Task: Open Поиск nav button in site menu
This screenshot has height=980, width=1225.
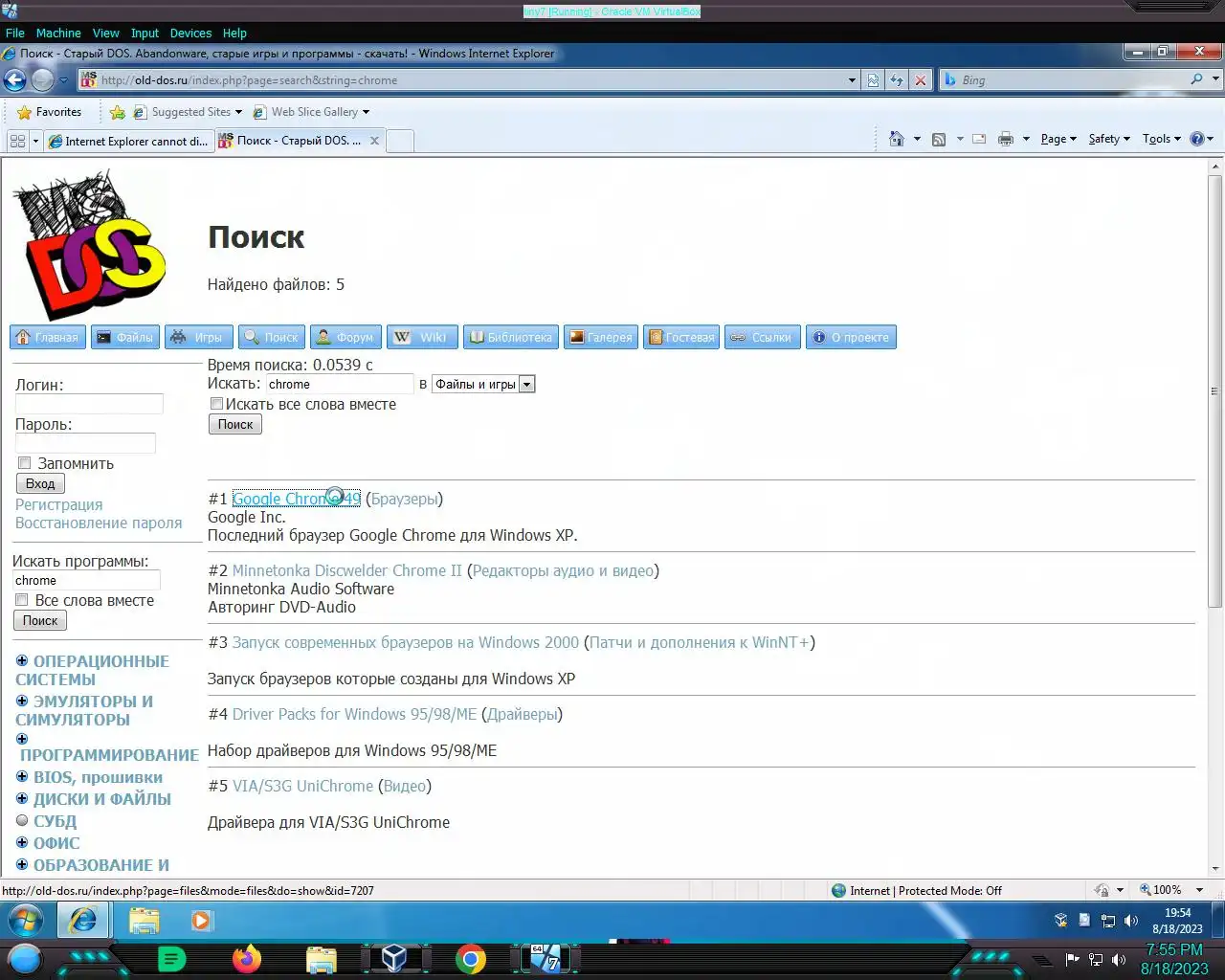Action: click(272, 337)
